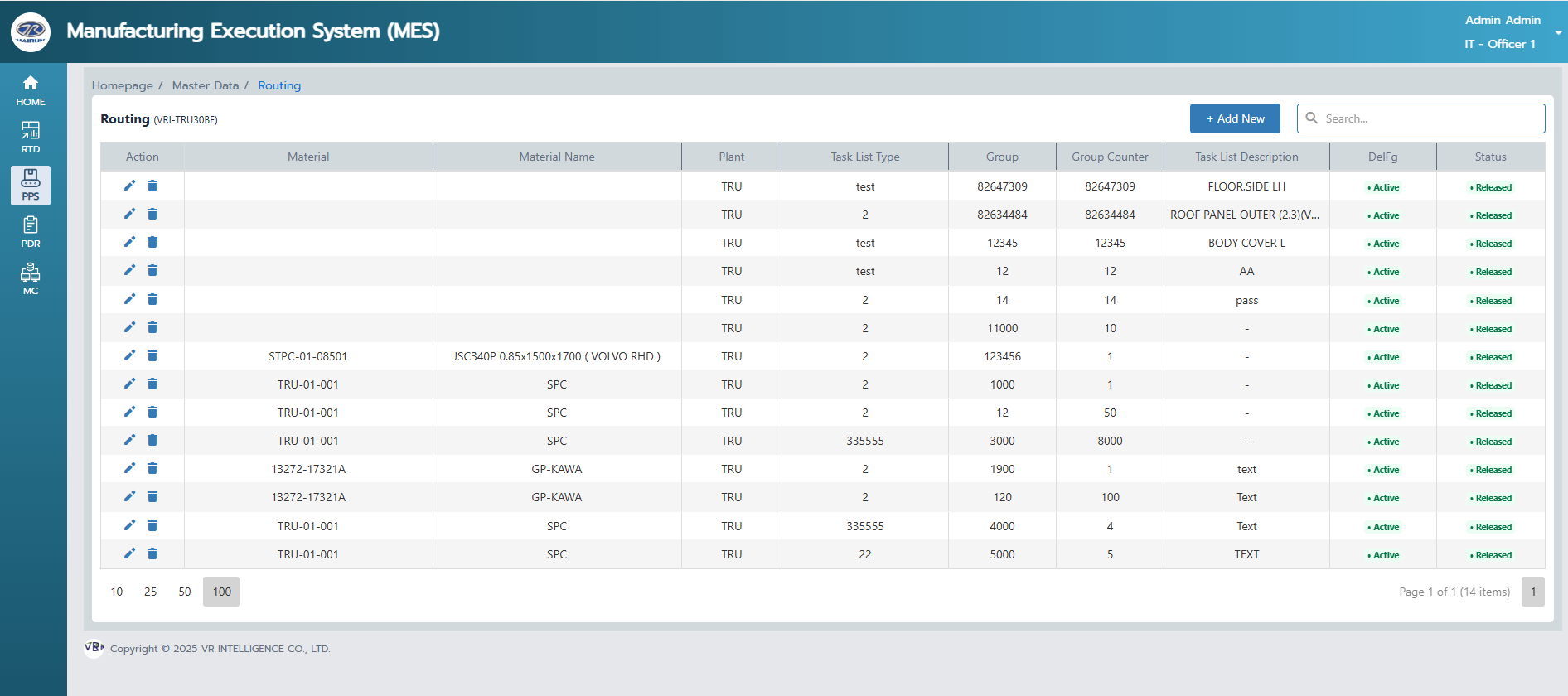Viewport: 1568px width, 696px height.
Task: Open the MC sidebar module
Action: 31,279
